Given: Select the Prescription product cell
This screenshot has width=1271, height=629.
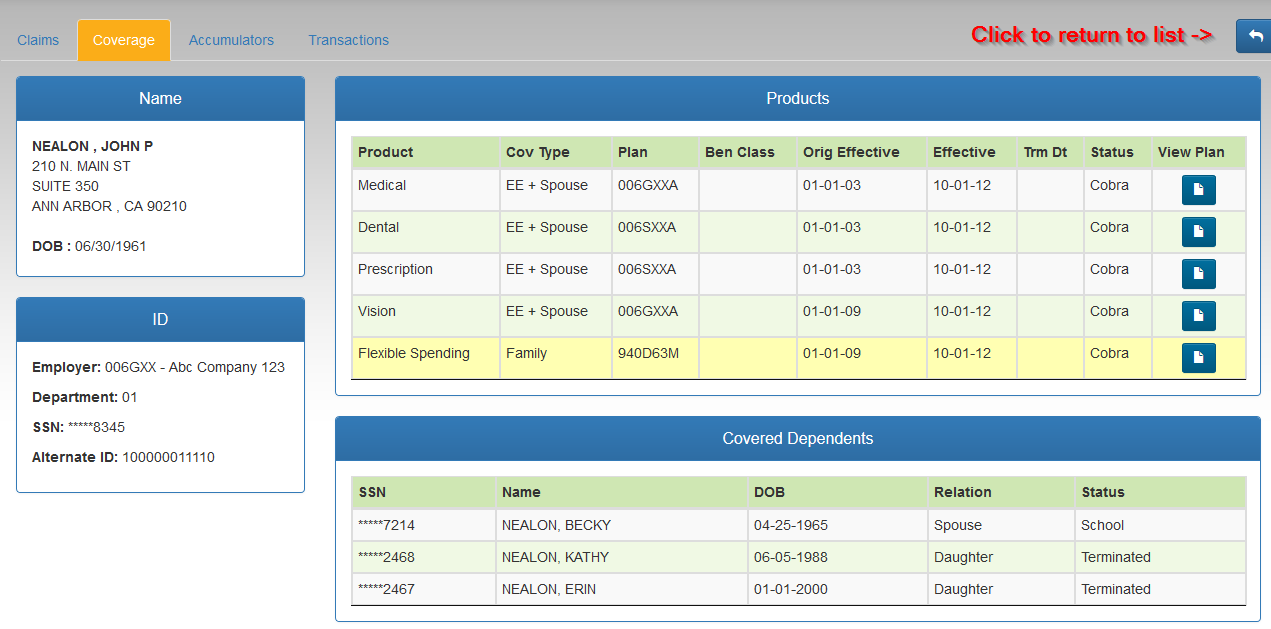Looking at the screenshot, I should [x=426, y=273].
